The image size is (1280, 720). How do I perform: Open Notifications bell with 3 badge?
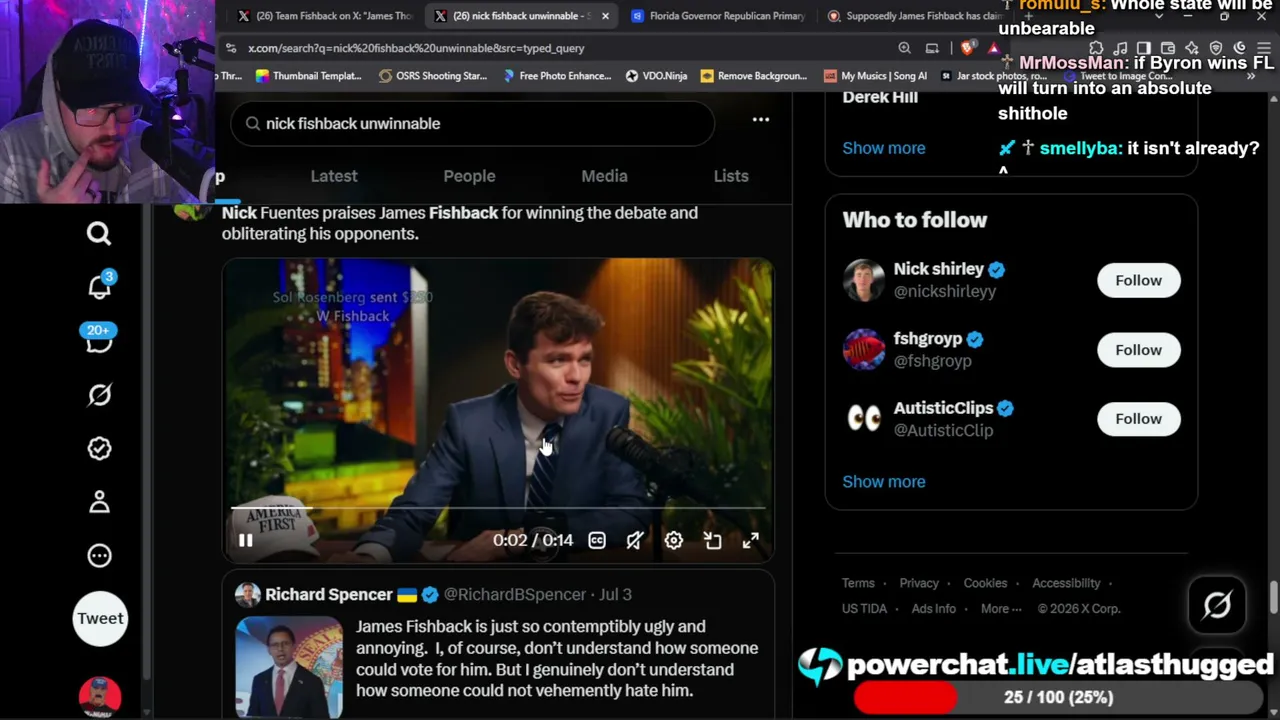(99, 287)
